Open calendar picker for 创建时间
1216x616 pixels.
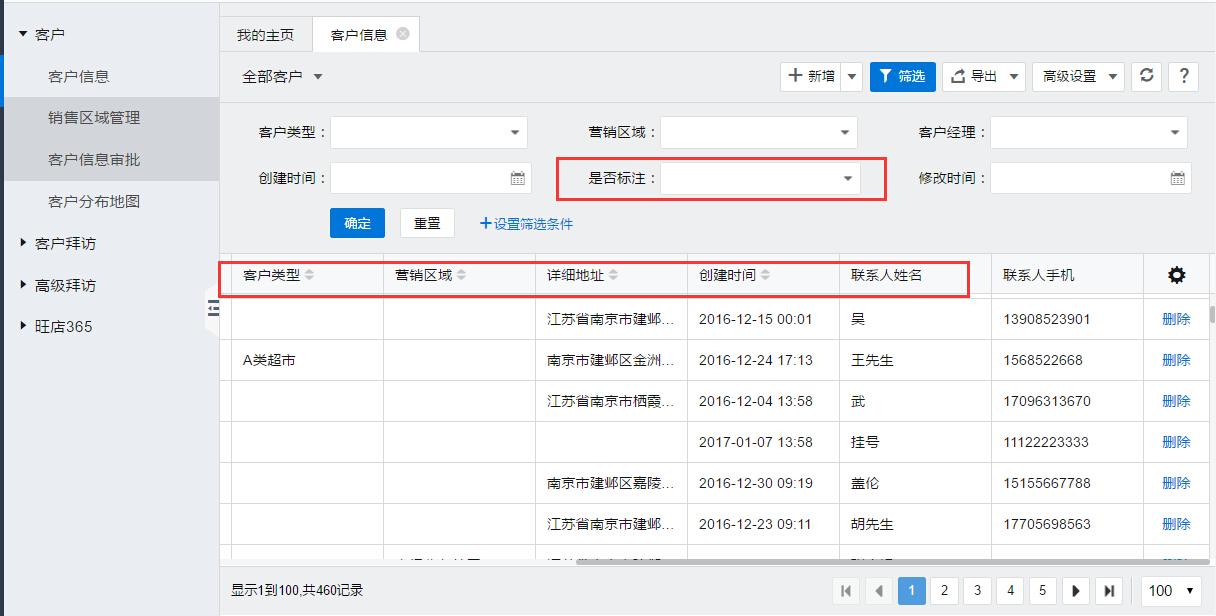click(x=517, y=178)
